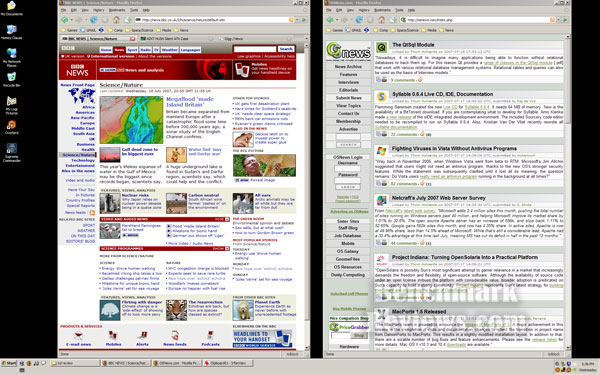600x375 pixels.
Task: Click the green Back arrow in BBC window
Action: coord(64,20)
